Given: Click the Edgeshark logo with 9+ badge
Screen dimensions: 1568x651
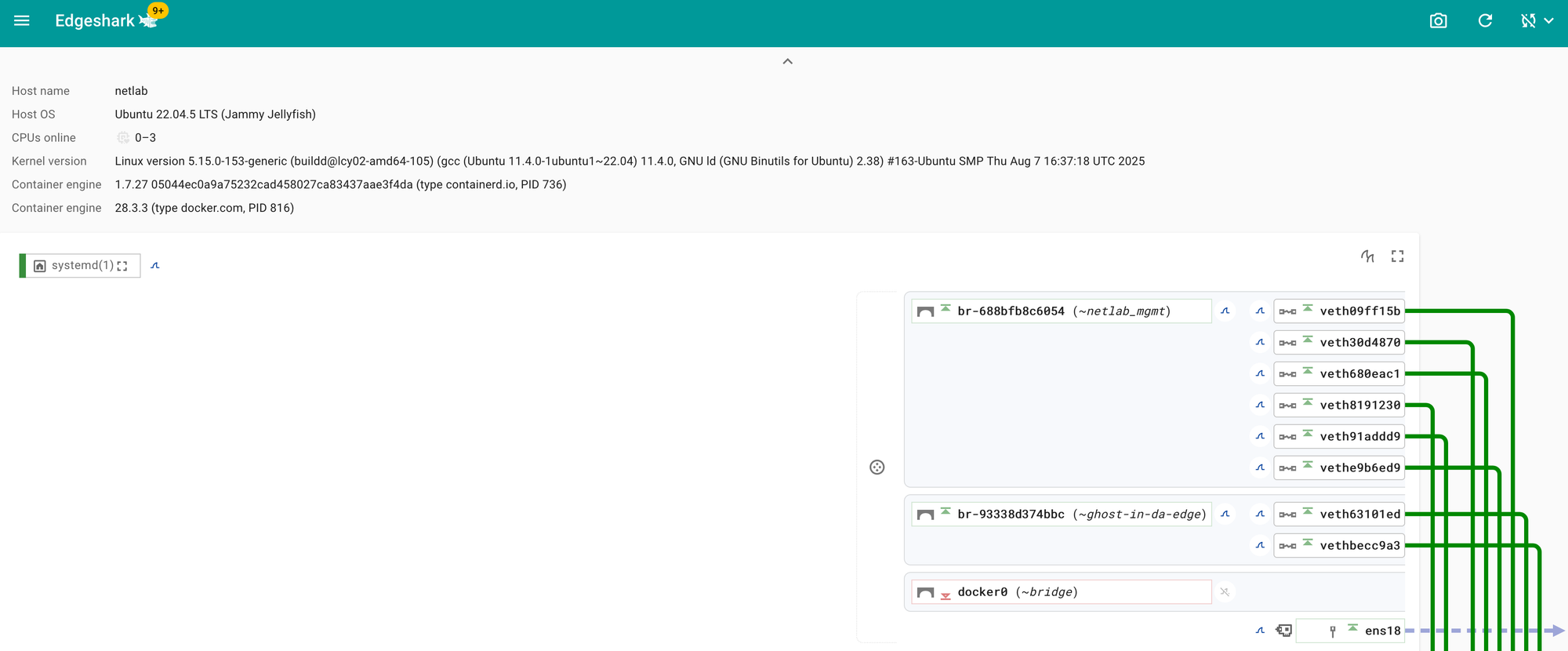Looking at the screenshot, I should 149,20.
